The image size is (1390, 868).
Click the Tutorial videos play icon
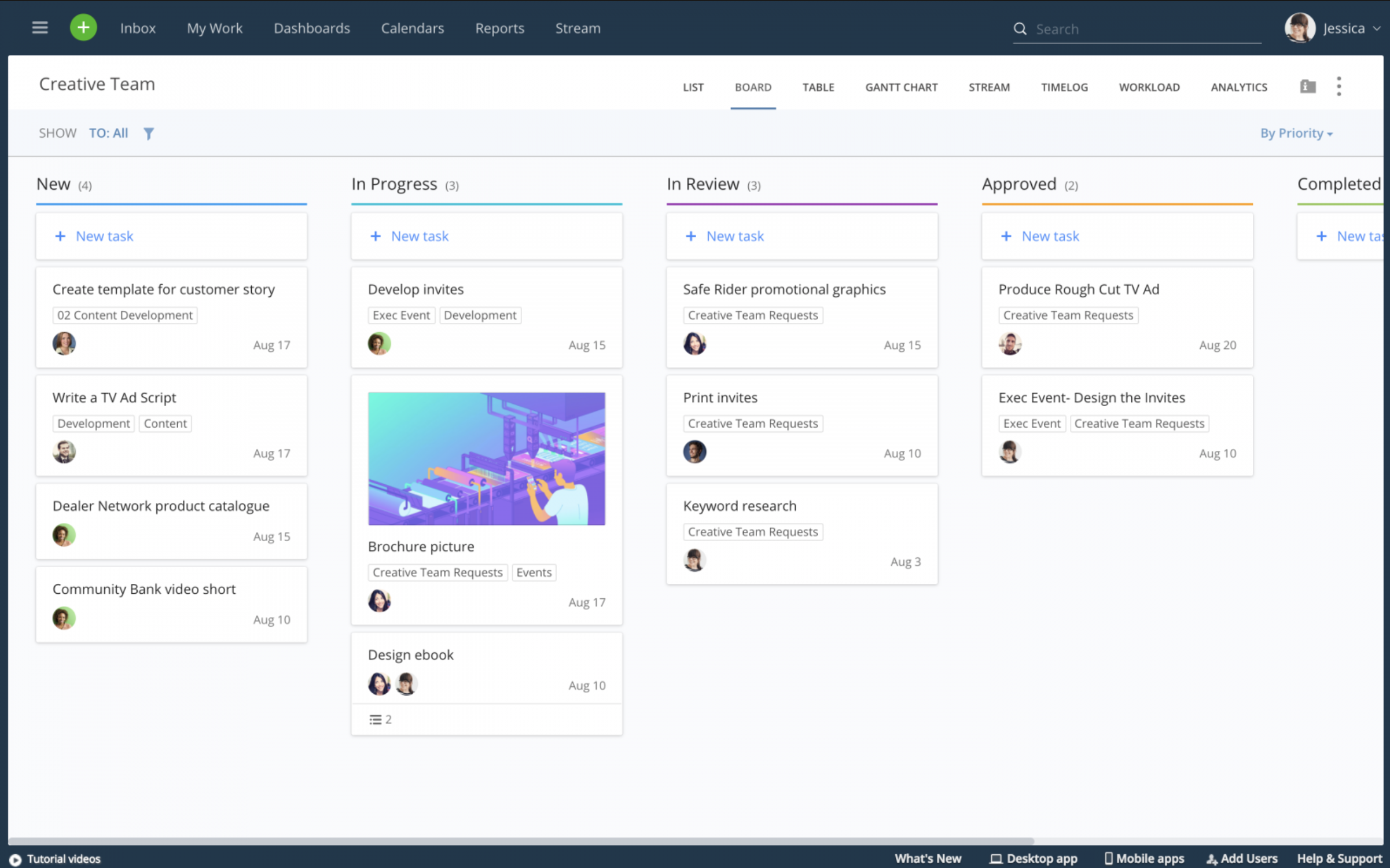15,859
